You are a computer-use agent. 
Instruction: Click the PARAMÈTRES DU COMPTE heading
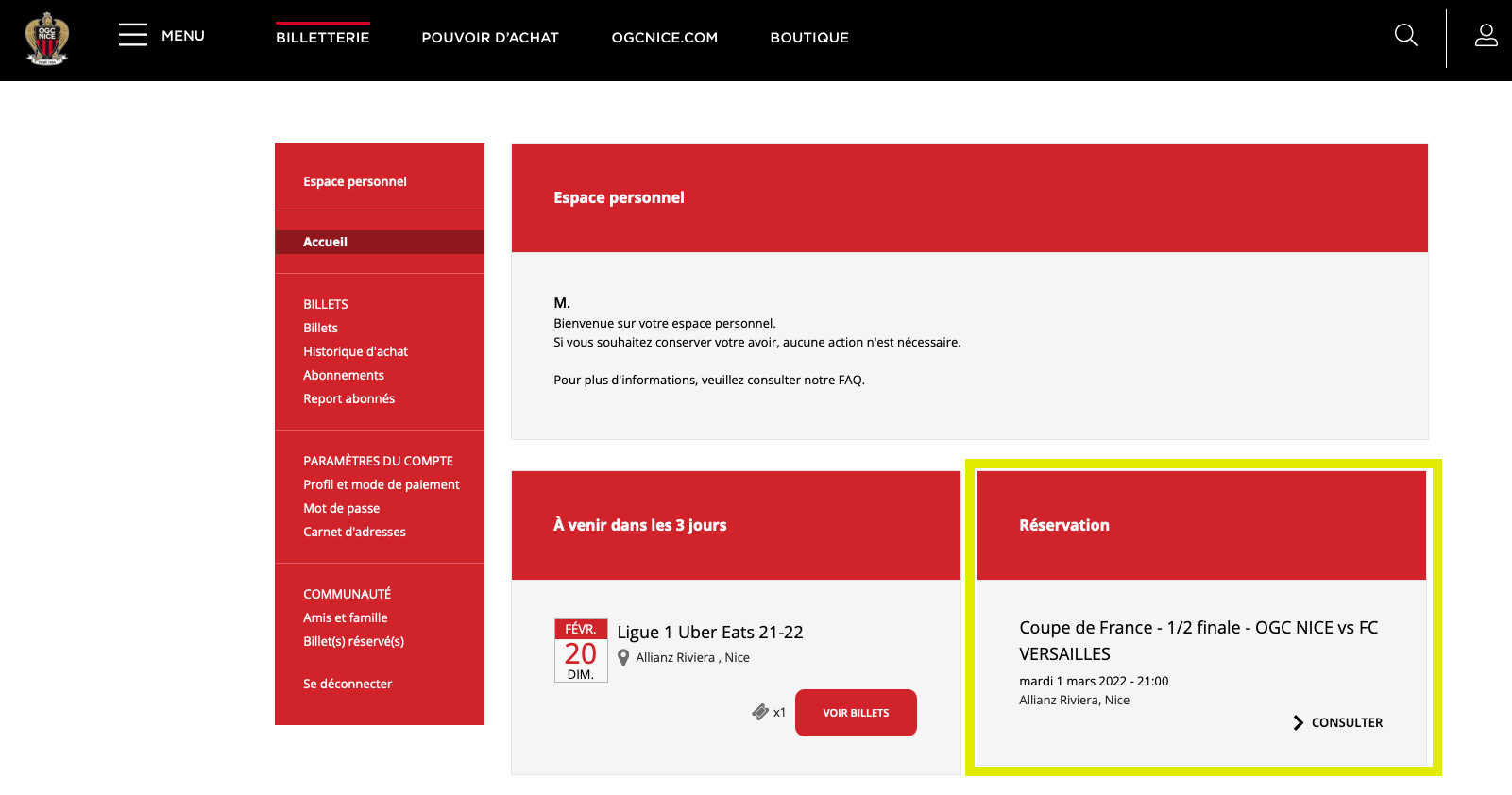(378, 461)
